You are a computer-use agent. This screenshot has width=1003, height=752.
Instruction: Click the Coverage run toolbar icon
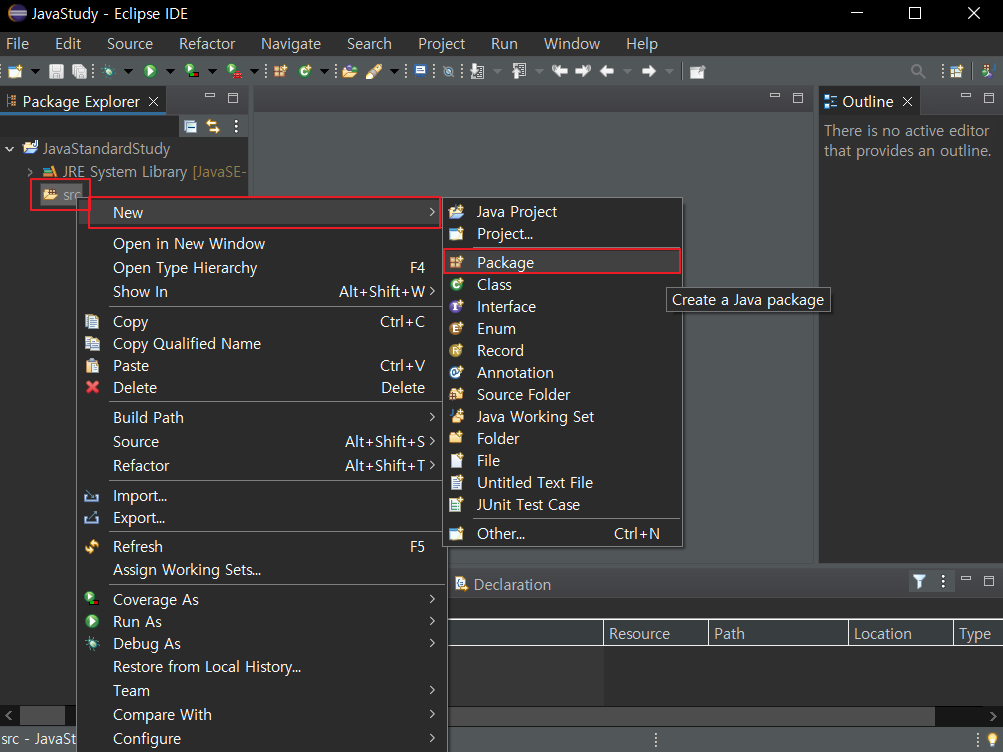tap(192, 72)
